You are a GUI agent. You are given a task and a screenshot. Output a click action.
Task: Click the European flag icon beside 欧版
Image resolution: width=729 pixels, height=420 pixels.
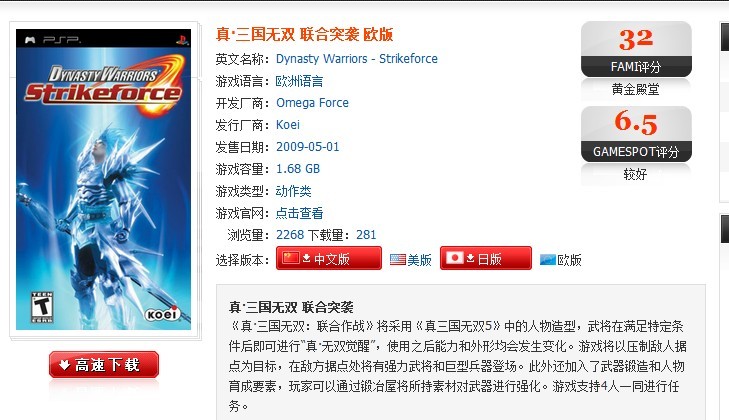coord(548,260)
